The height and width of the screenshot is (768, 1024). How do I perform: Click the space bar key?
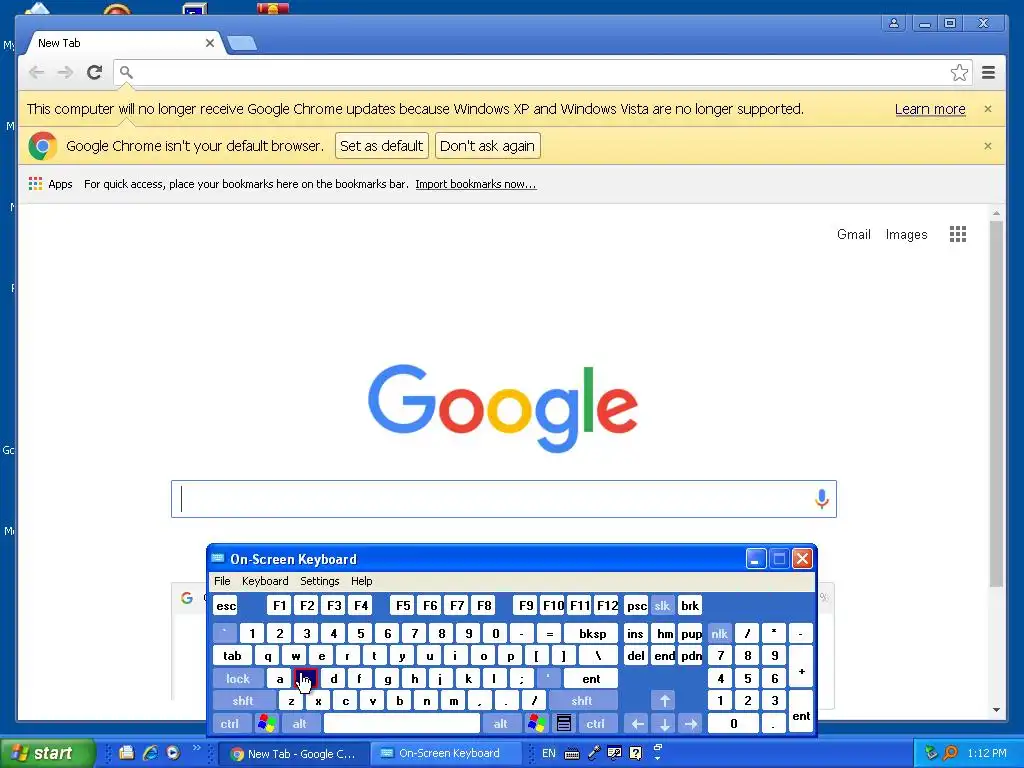(x=402, y=724)
